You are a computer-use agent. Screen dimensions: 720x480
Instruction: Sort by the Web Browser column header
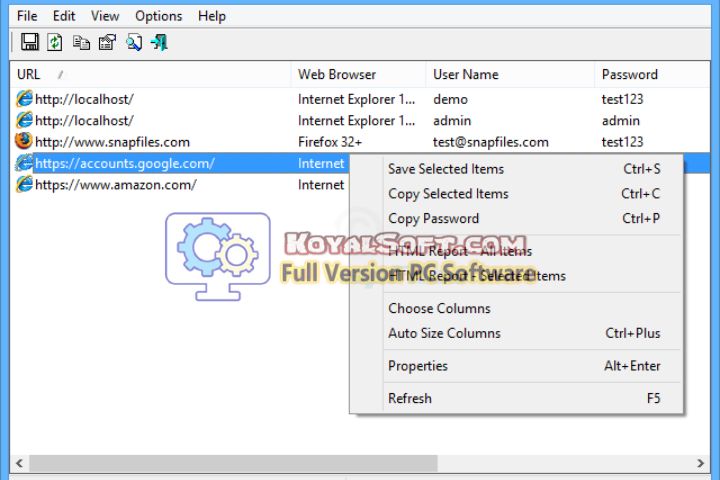coord(358,74)
